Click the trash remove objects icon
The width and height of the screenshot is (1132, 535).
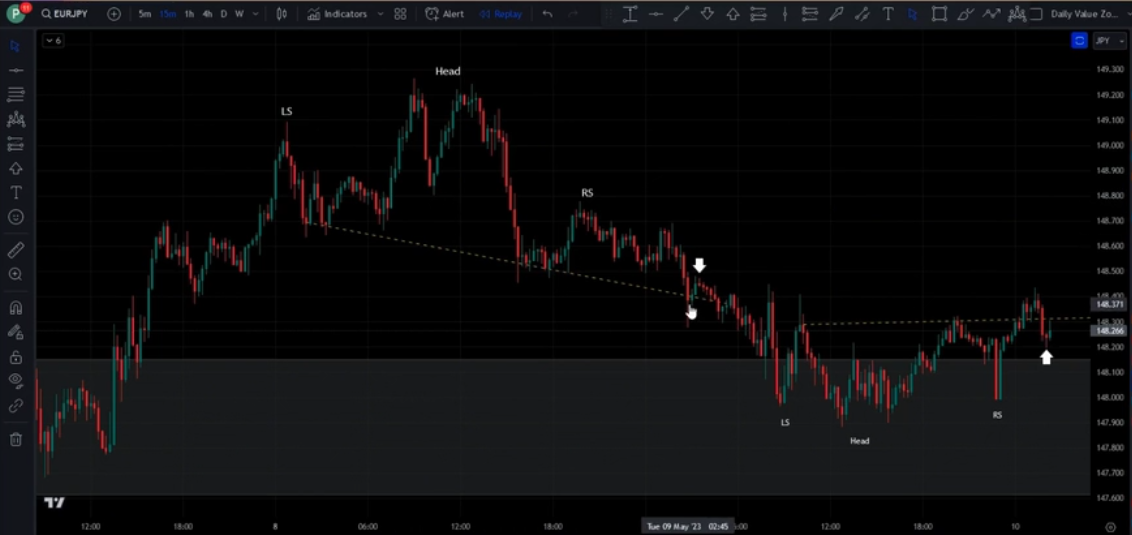tap(16, 439)
